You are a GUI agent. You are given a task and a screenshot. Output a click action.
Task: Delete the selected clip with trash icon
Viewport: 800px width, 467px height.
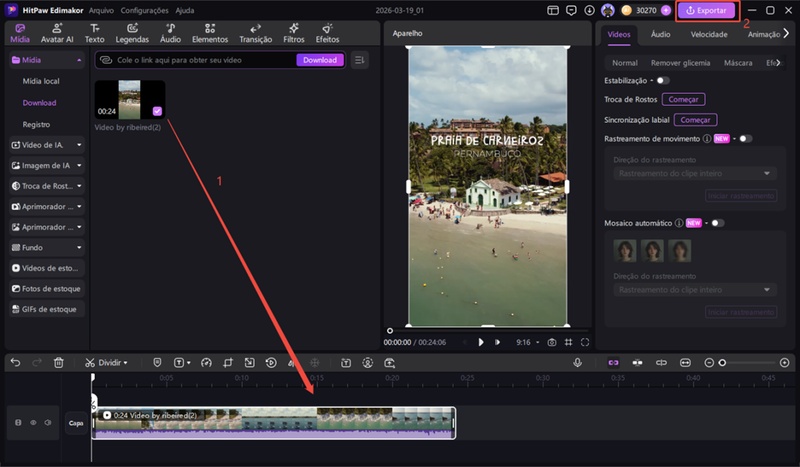[x=59, y=362]
